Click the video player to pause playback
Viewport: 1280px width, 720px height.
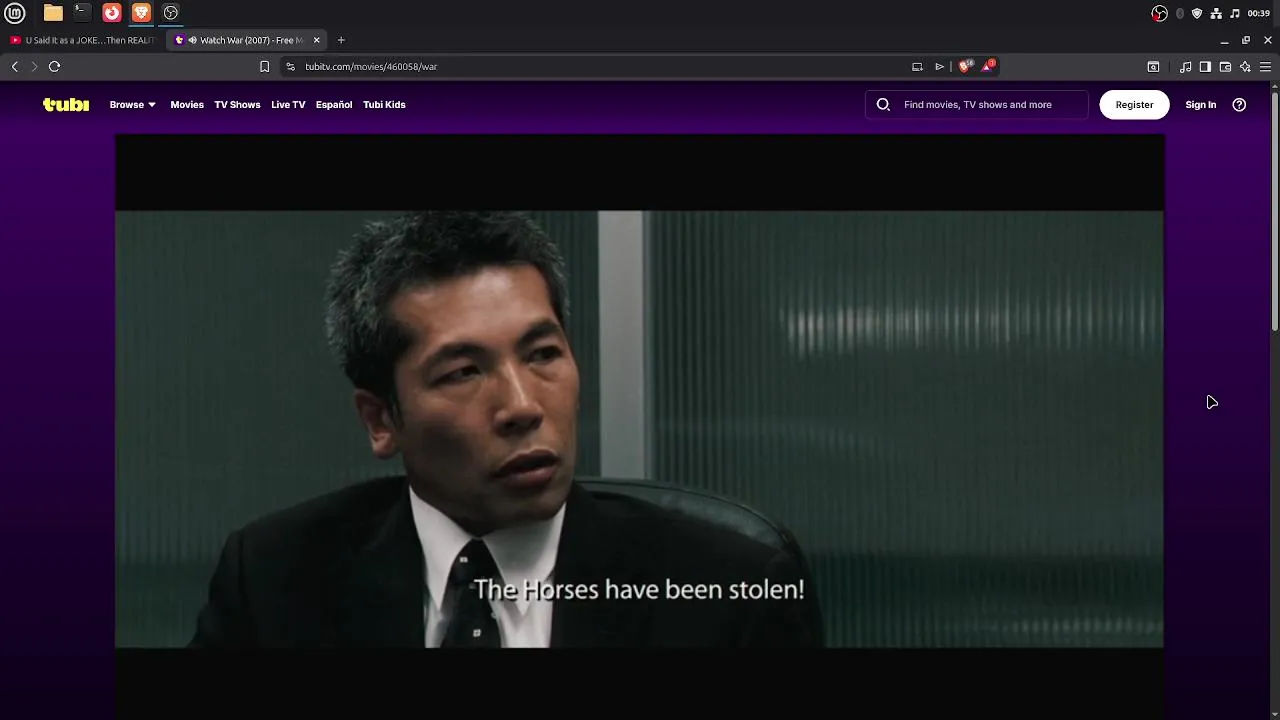(639, 427)
